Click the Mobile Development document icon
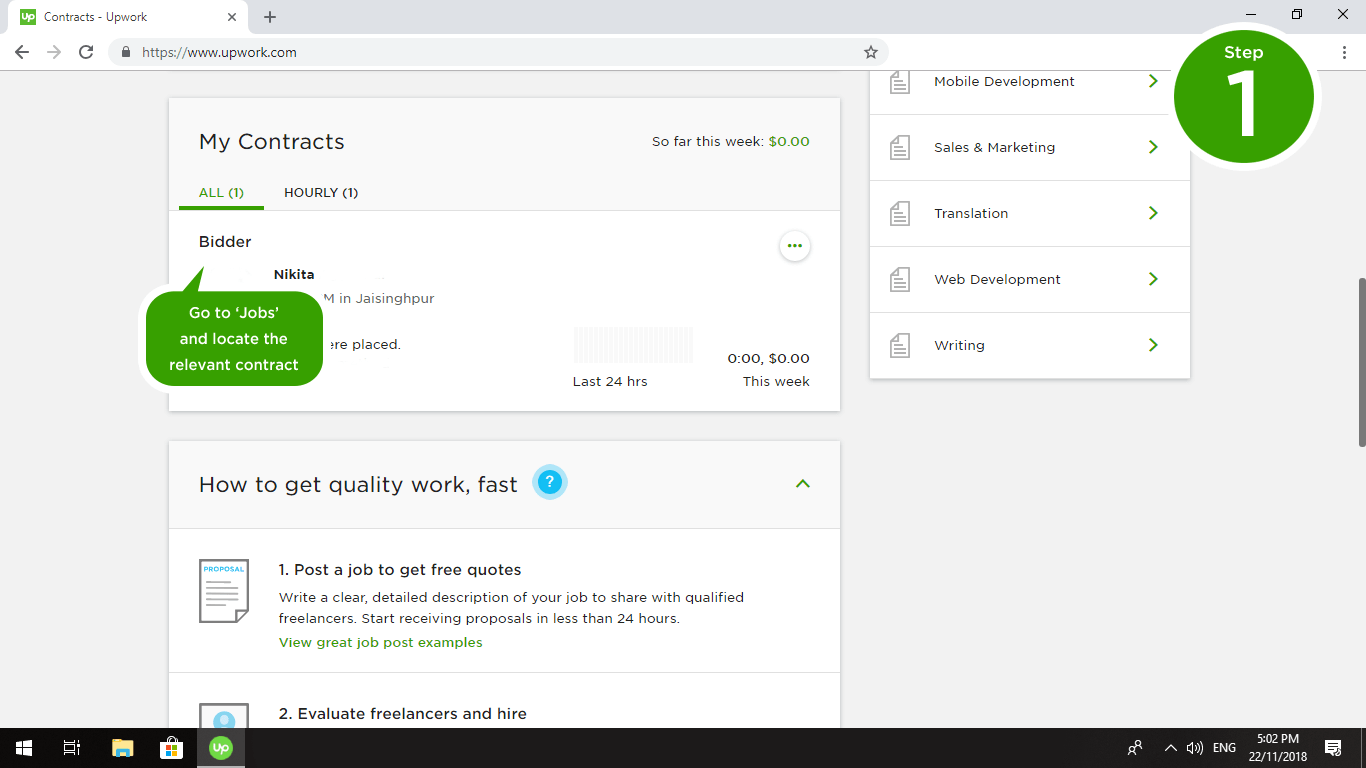The width and height of the screenshot is (1366, 768). (898, 81)
